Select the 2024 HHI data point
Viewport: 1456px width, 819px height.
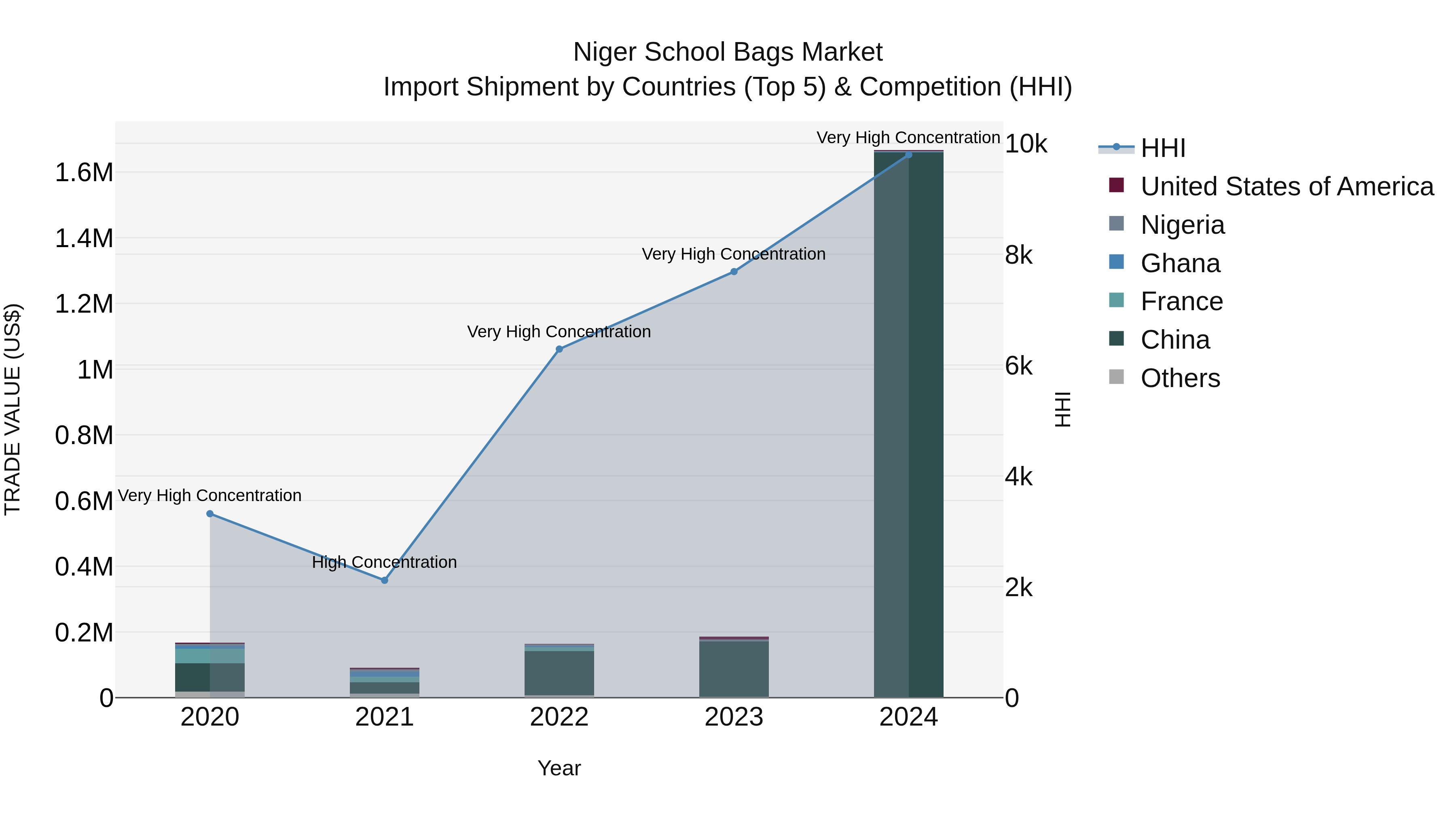pos(908,155)
